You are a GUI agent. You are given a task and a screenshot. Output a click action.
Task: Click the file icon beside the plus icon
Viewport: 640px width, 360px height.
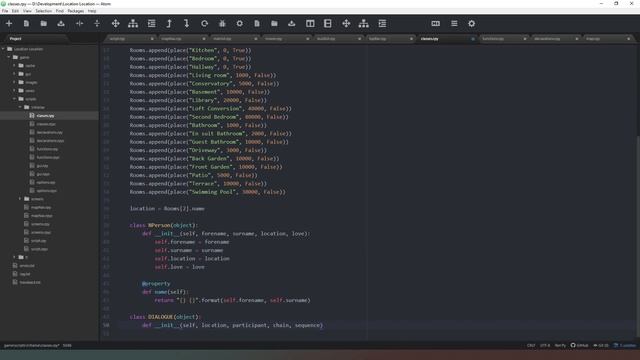click(27, 24)
